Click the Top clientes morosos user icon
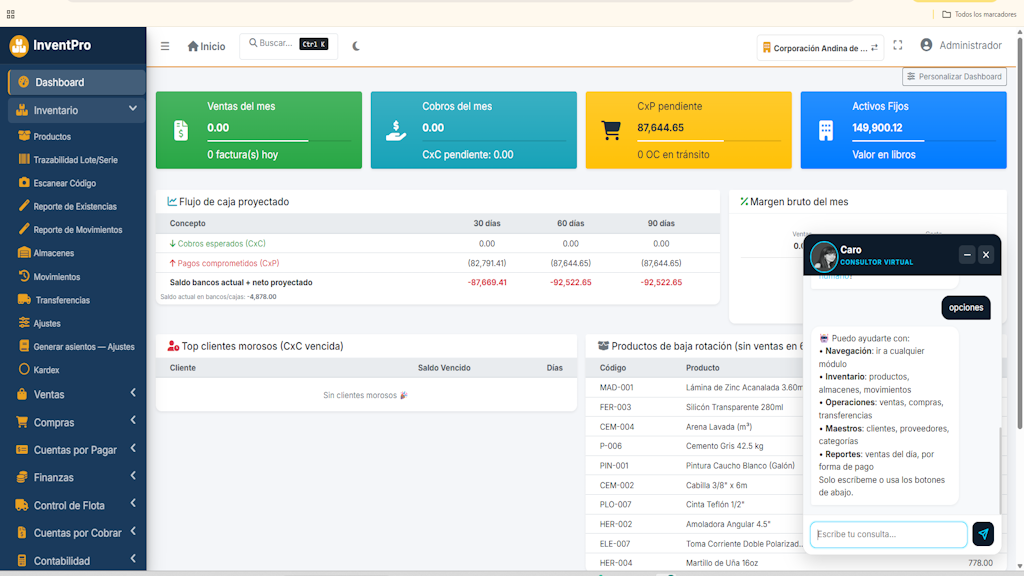Image resolution: width=1024 pixels, height=576 pixels. (x=173, y=346)
